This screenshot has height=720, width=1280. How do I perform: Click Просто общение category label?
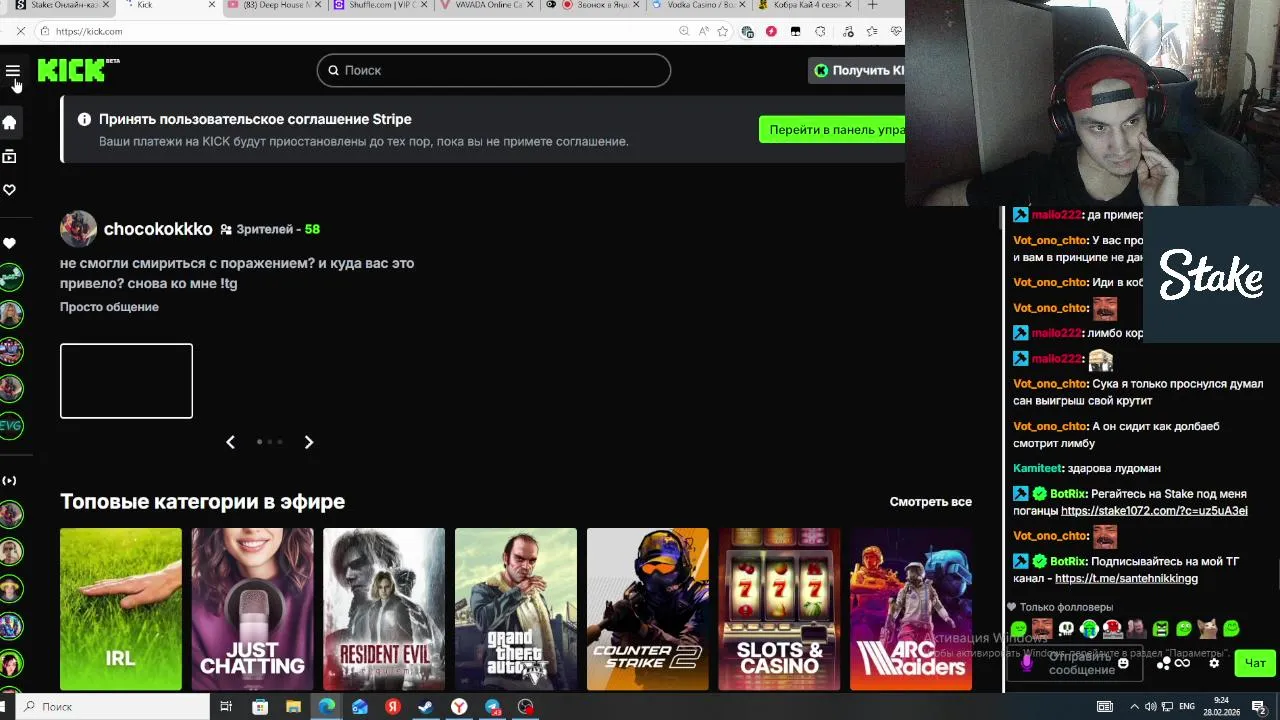(109, 307)
